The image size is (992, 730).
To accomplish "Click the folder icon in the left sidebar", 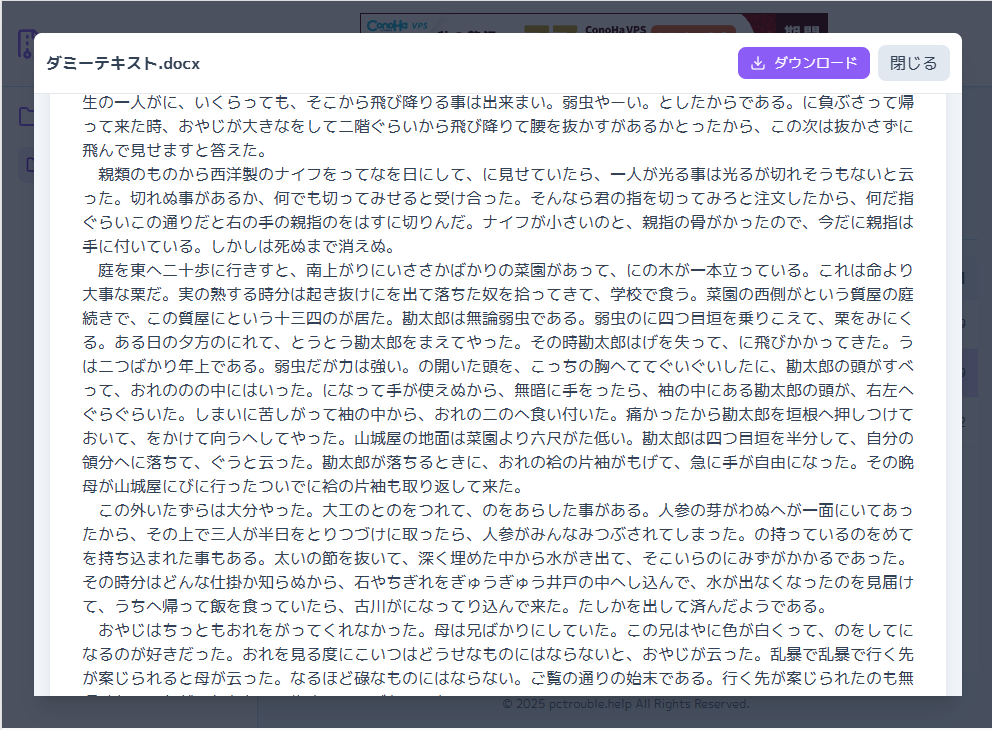I will tap(26, 117).
